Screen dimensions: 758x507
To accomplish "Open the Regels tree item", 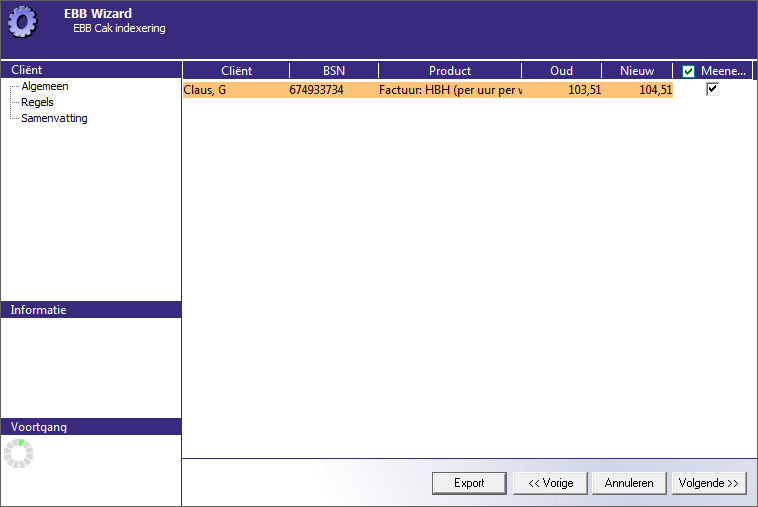I will [x=37, y=102].
